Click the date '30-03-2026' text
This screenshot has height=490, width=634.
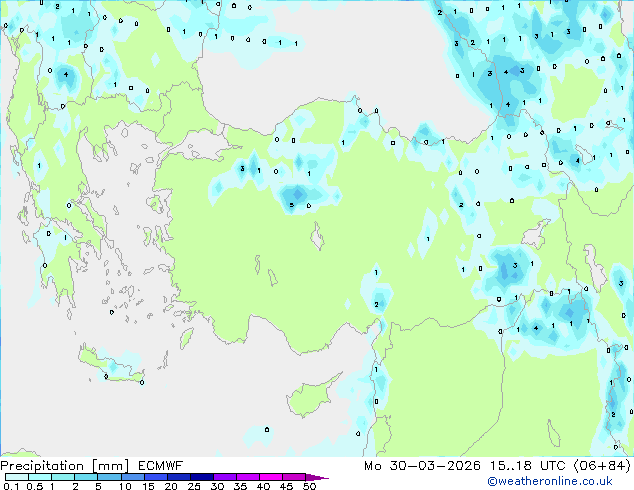[435, 466]
